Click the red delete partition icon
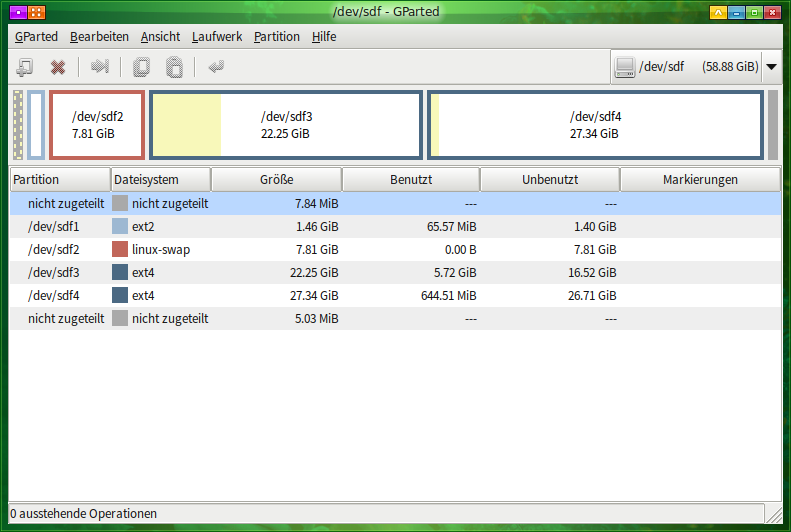791x532 pixels. [58, 68]
